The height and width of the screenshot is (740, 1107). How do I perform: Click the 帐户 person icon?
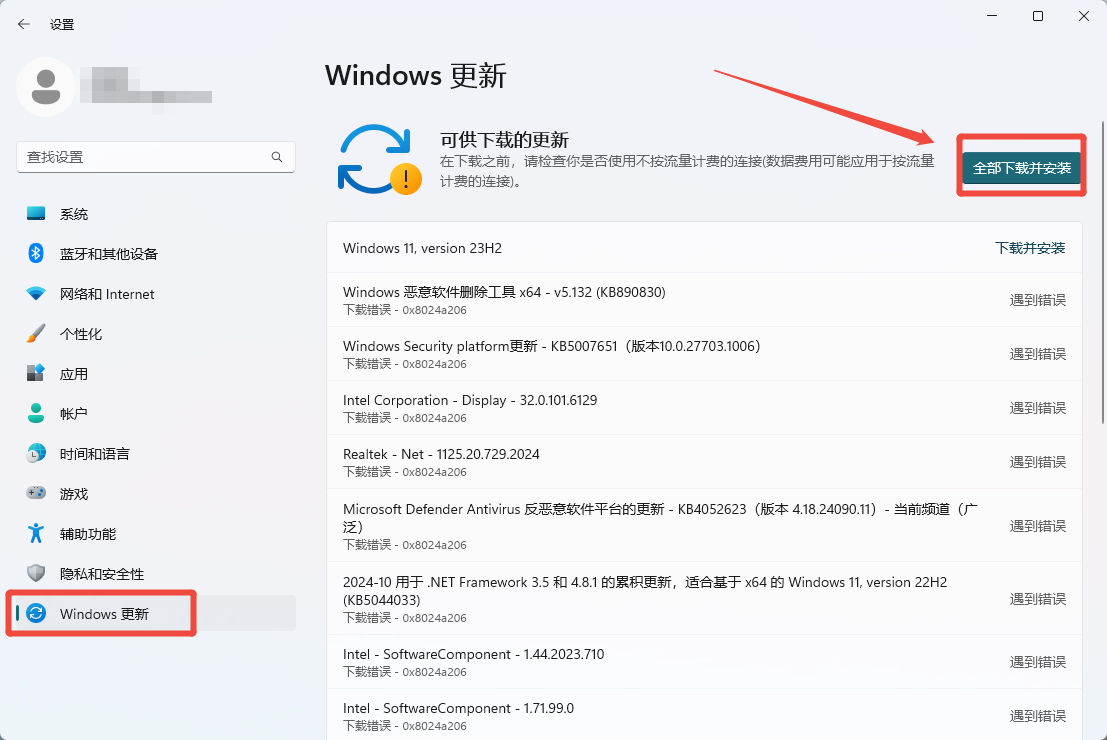tap(36, 413)
